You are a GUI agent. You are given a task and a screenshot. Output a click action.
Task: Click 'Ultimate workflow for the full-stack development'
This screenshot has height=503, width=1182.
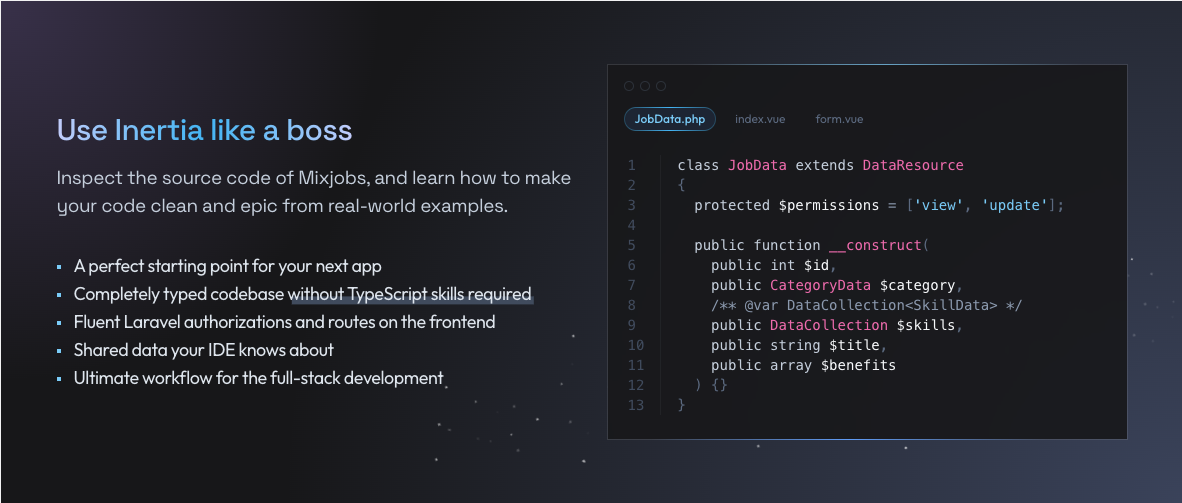[x=259, y=378]
